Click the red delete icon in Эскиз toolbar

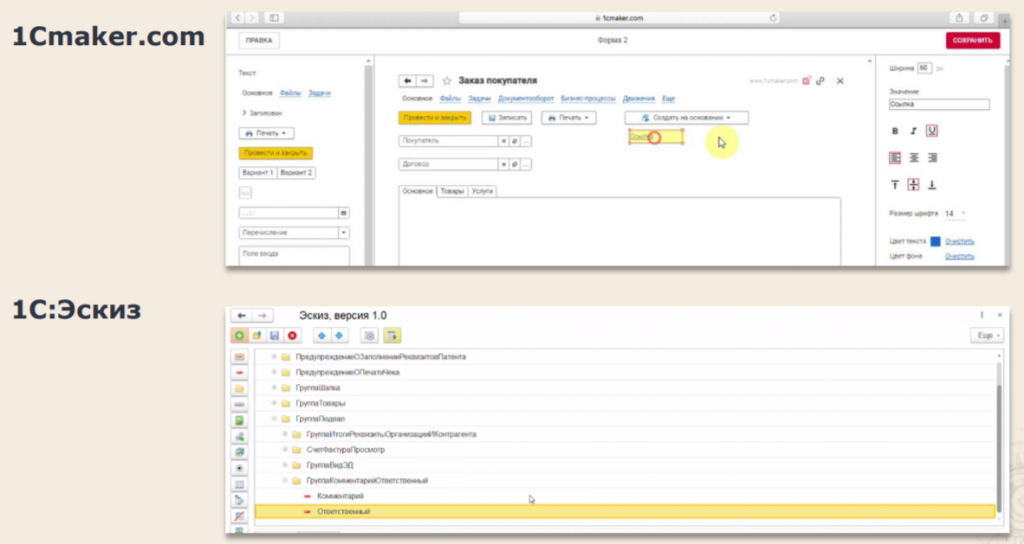coord(293,336)
